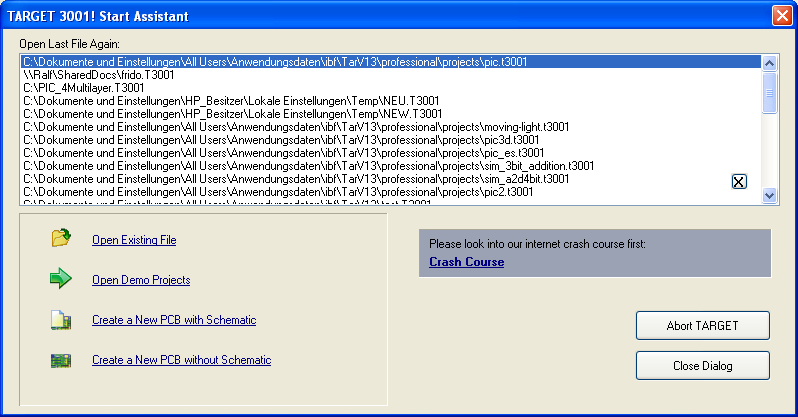Click the yellow folder icon for opening files
Screen dimensions: 798x417
point(61,238)
